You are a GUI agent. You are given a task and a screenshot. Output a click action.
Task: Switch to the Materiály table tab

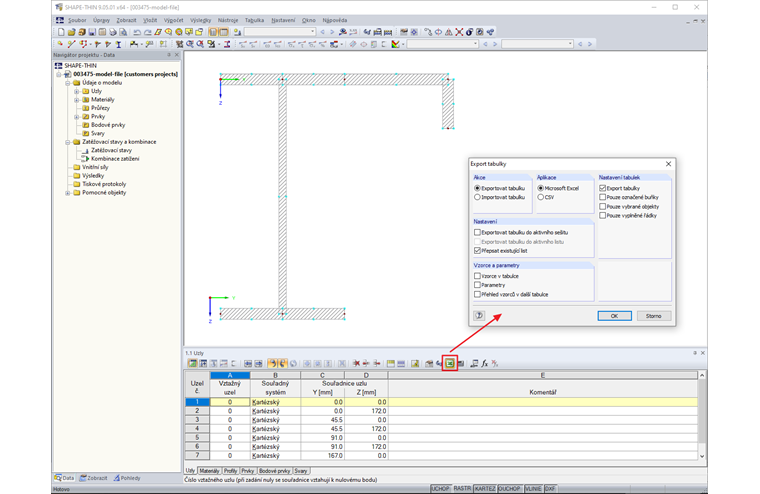point(209,471)
